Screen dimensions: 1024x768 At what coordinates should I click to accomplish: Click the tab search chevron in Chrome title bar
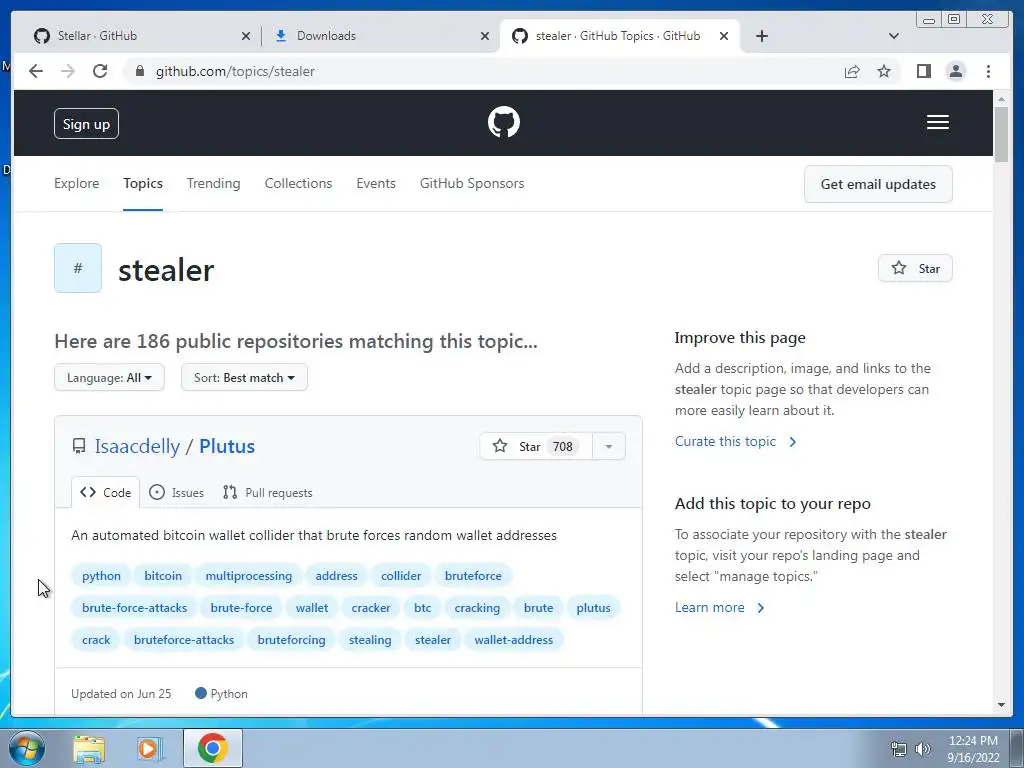(894, 36)
